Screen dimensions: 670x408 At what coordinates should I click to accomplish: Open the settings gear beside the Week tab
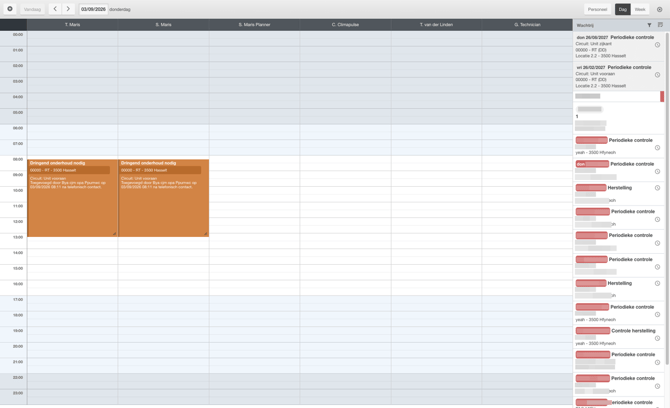(x=659, y=9)
